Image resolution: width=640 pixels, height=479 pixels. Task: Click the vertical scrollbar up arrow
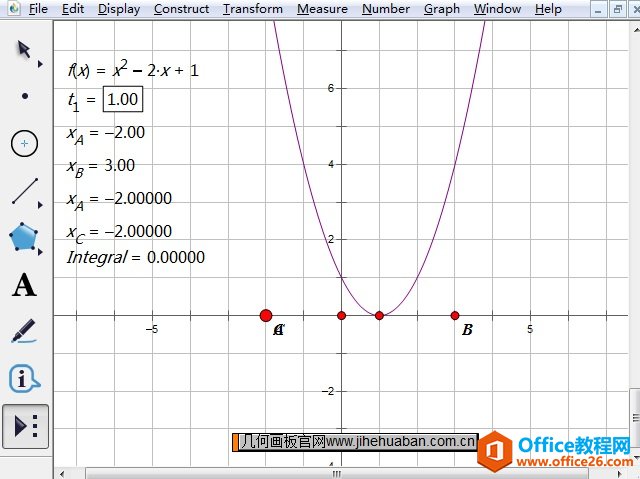click(636, 29)
